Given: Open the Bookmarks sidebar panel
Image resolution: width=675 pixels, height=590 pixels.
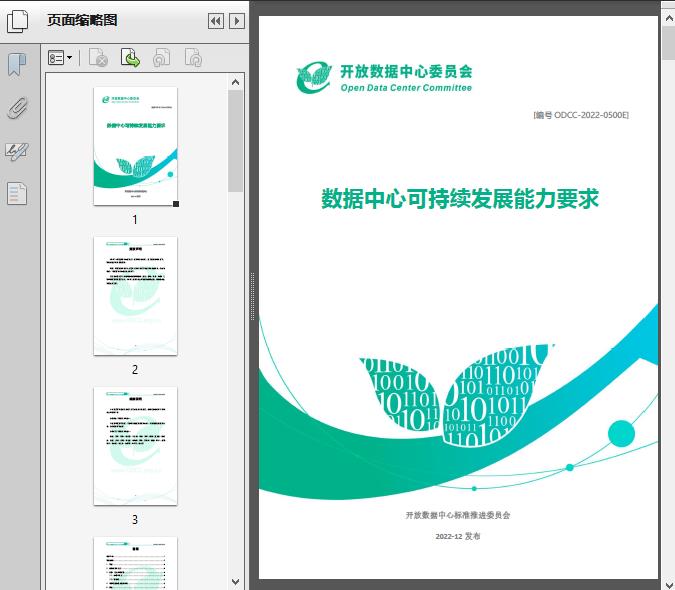Looking at the screenshot, I should click(17, 65).
